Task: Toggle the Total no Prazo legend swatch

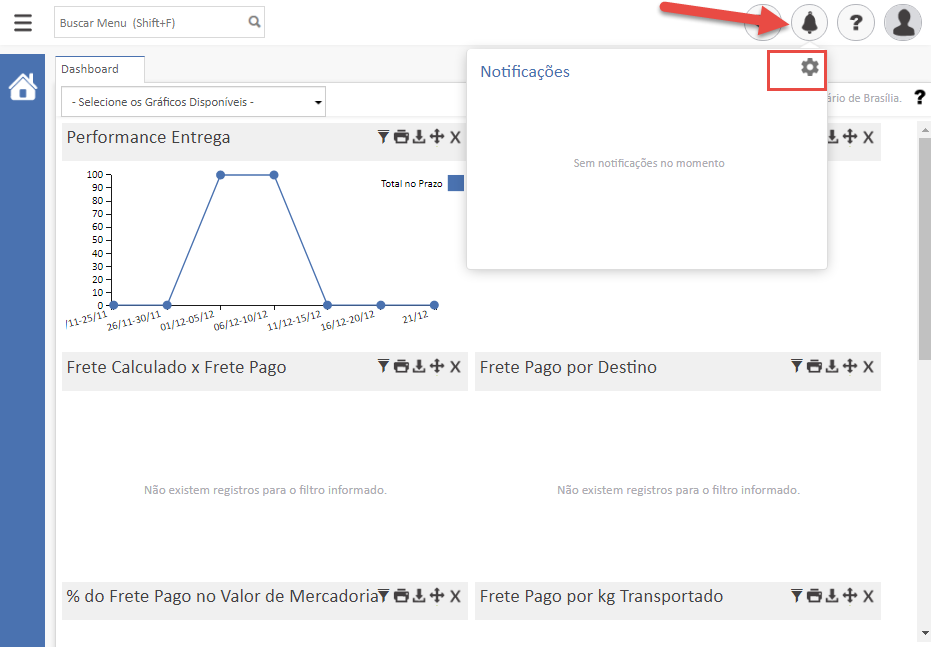Action: pos(455,183)
